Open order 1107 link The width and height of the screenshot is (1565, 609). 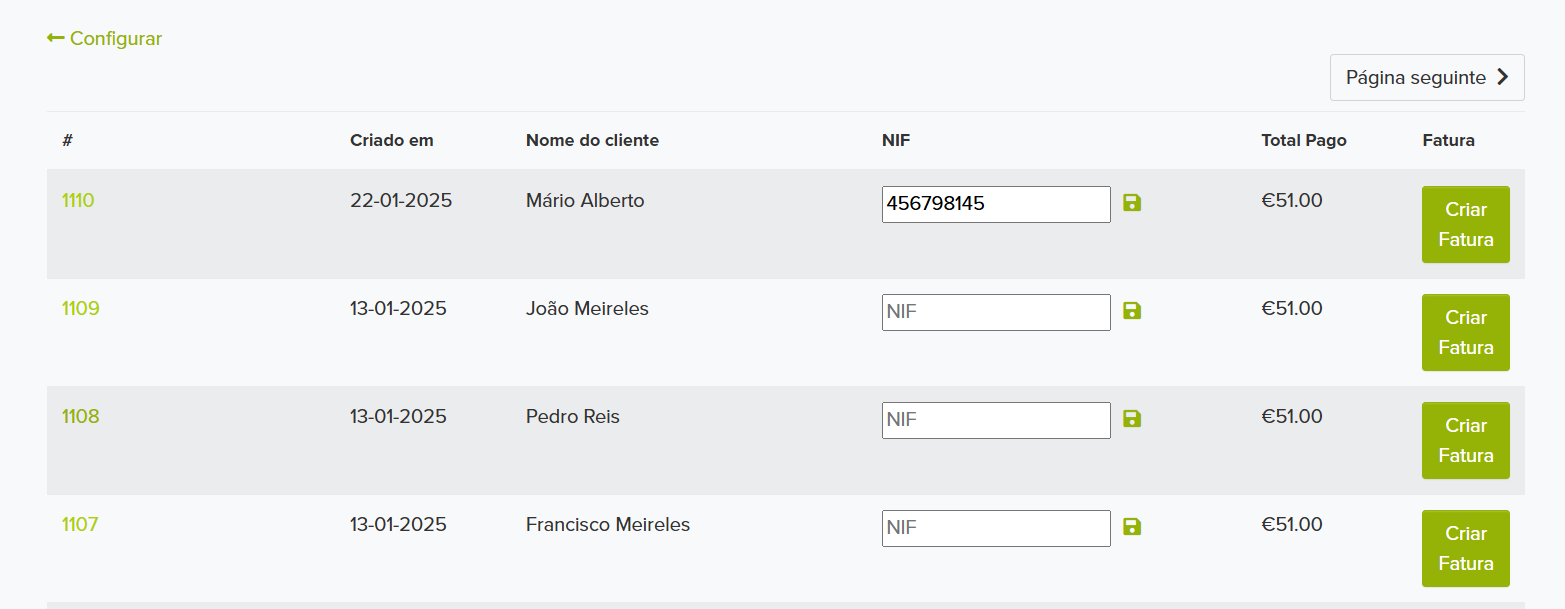[80, 524]
